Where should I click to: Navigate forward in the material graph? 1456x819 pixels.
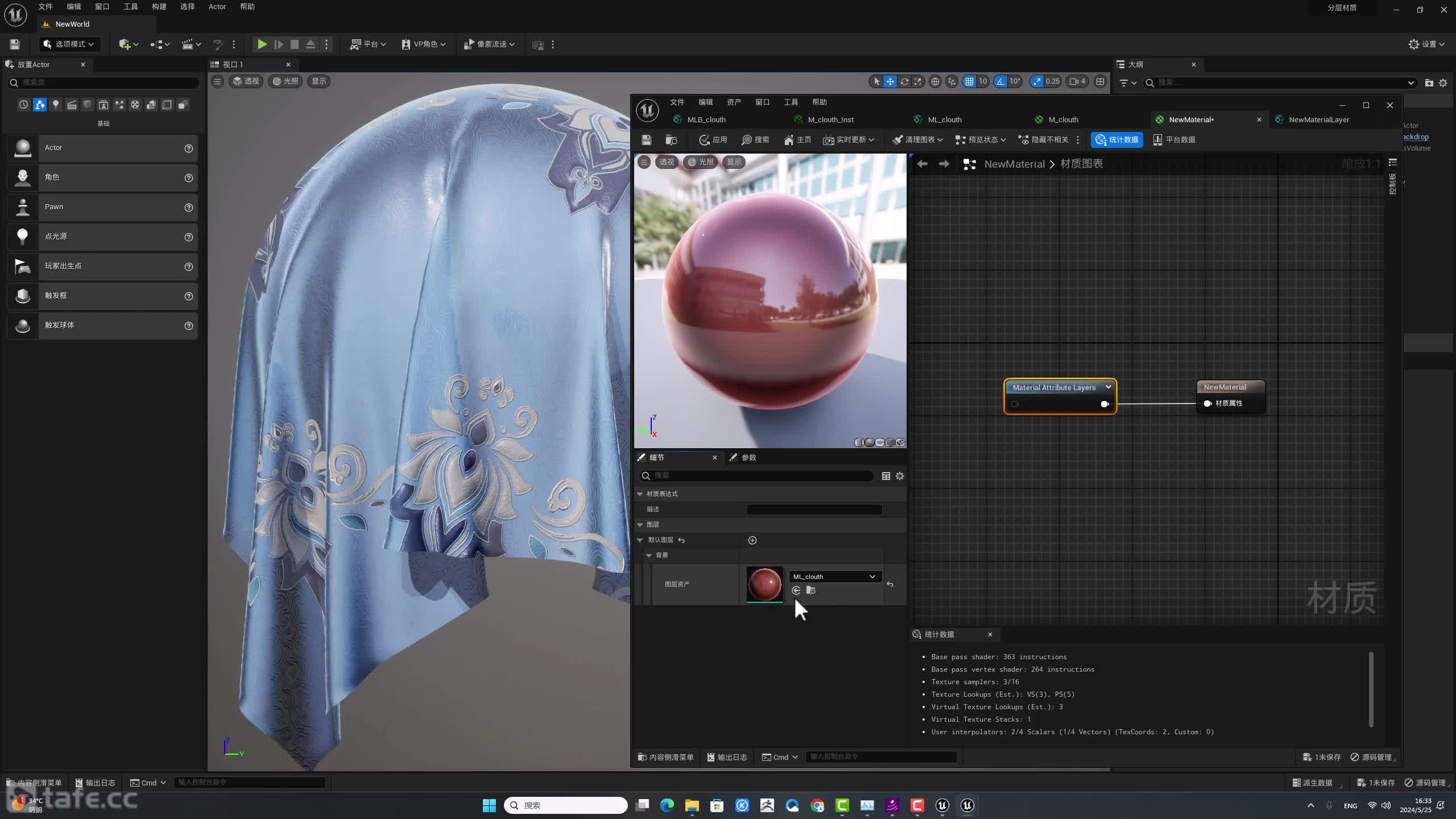944,164
